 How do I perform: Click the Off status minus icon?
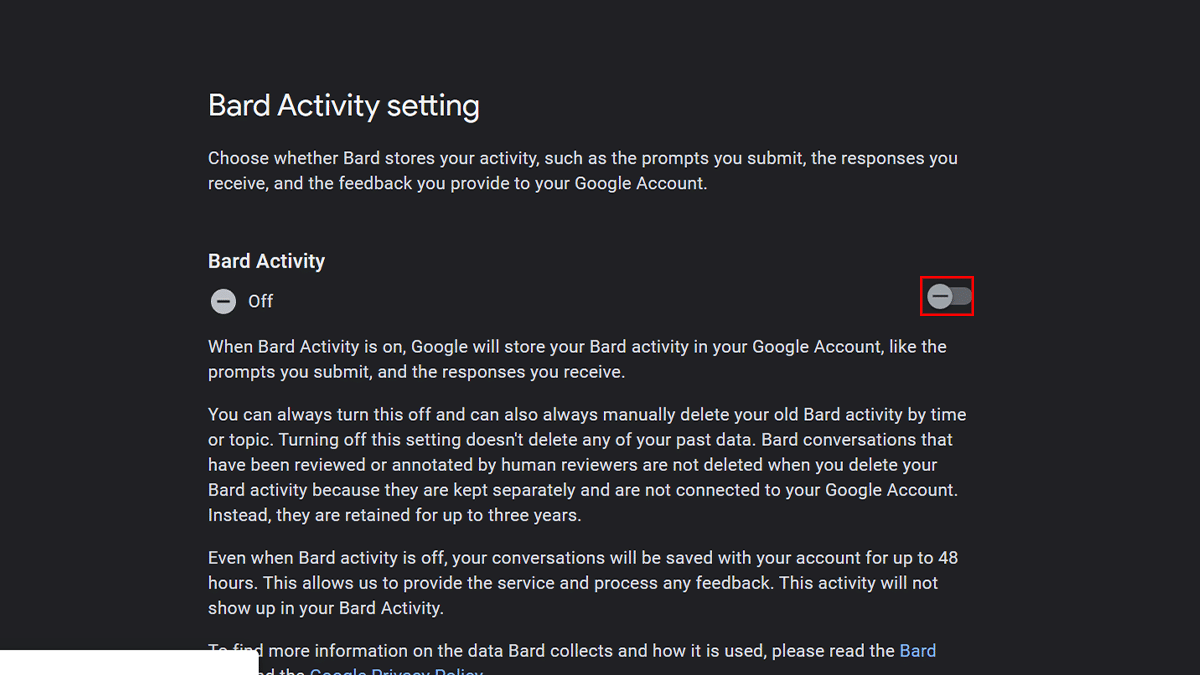coord(223,301)
